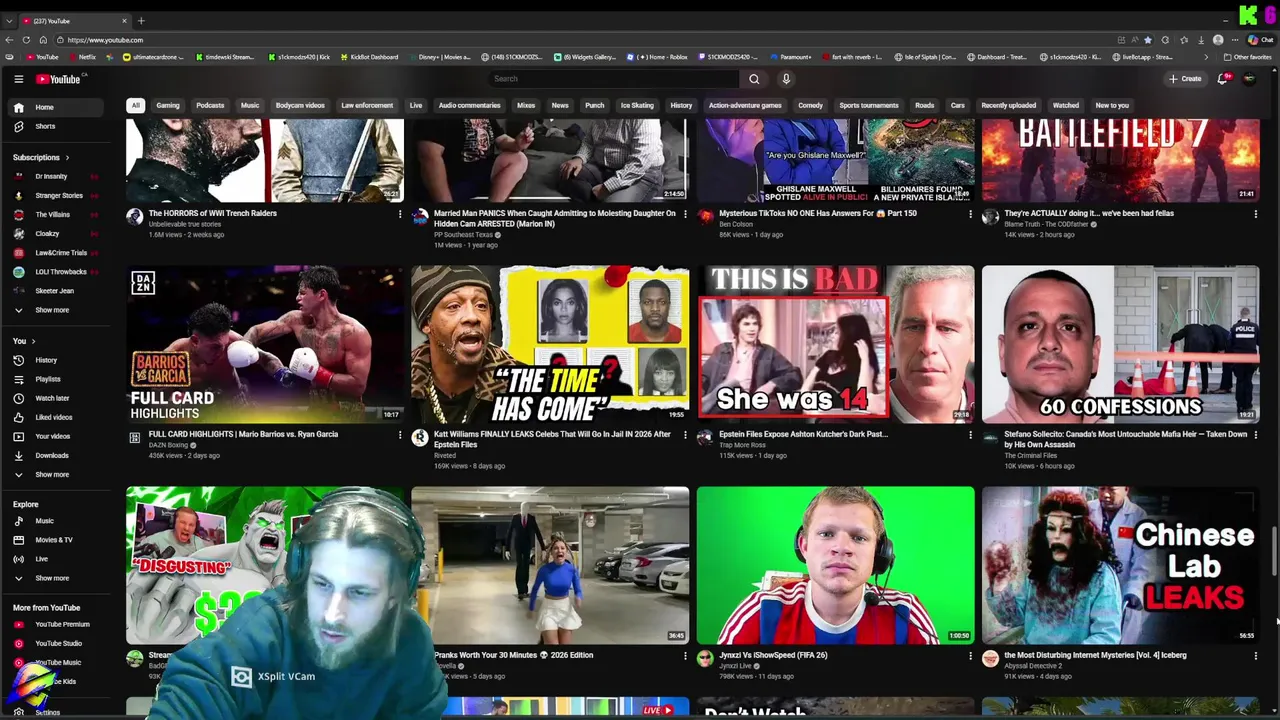Open HORRORS of WWI Trench Raiders title
The width and height of the screenshot is (1280, 720).
click(x=213, y=213)
